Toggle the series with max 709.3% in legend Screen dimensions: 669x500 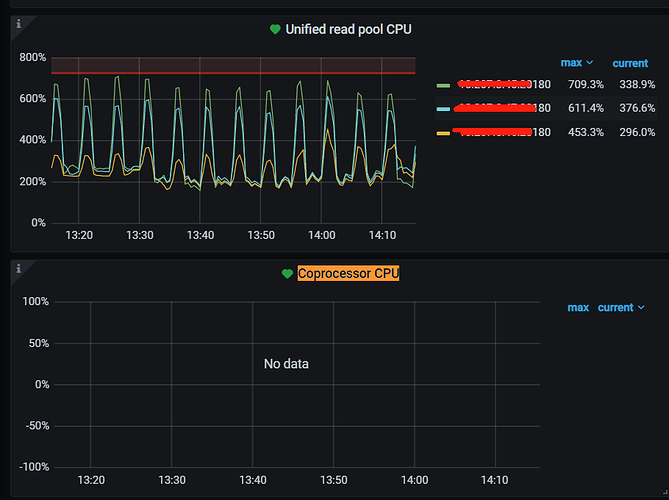502,84
